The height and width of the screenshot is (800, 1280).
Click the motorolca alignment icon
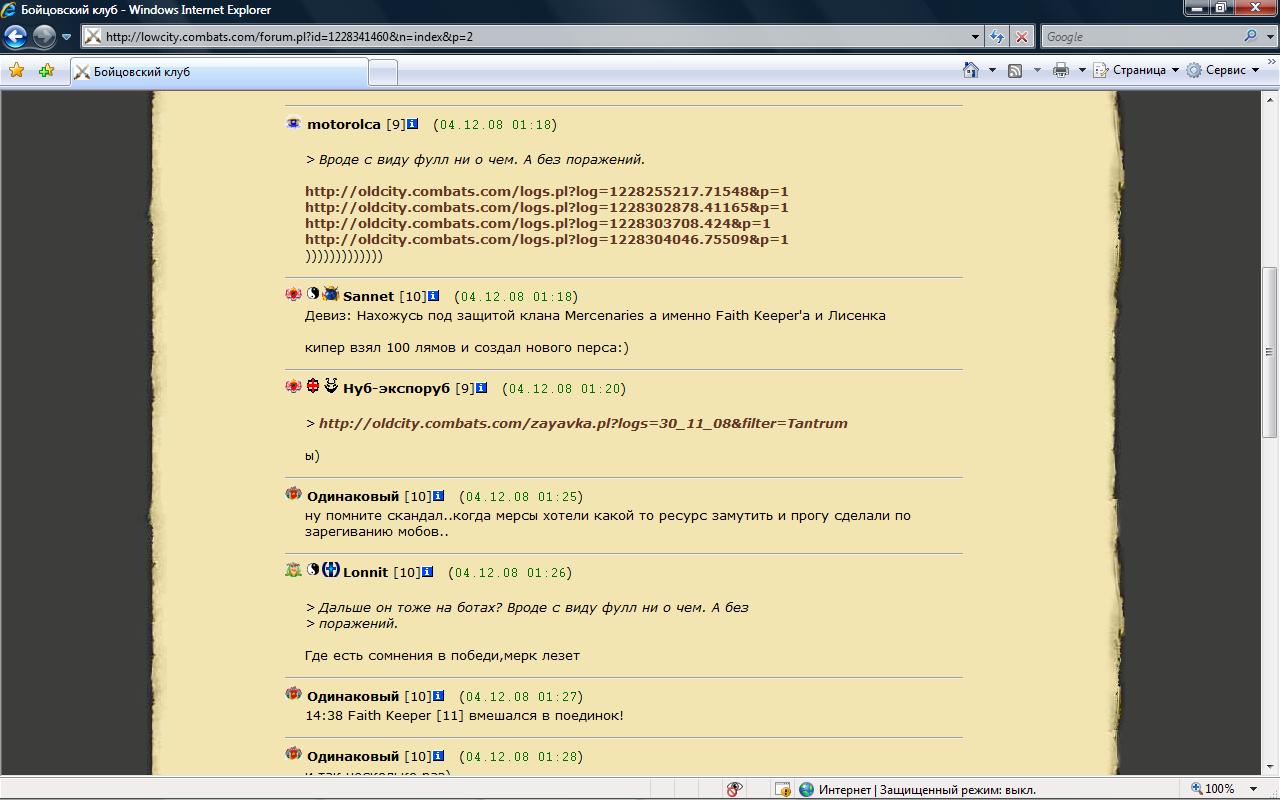[293, 124]
